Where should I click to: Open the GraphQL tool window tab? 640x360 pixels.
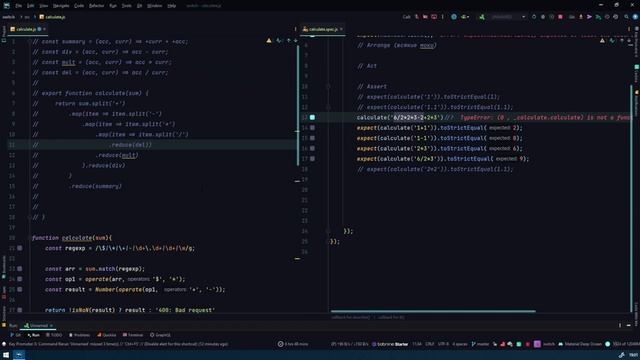[160, 335]
